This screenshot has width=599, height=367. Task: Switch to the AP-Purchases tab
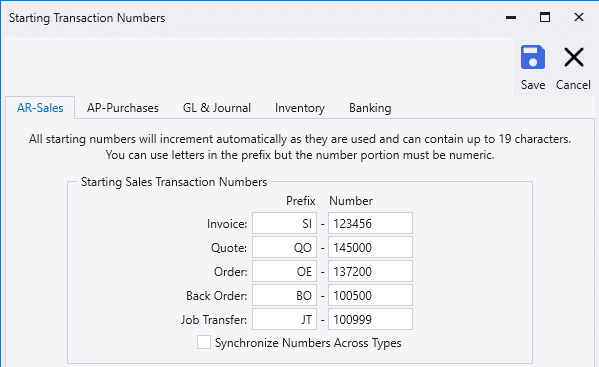(123, 108)
